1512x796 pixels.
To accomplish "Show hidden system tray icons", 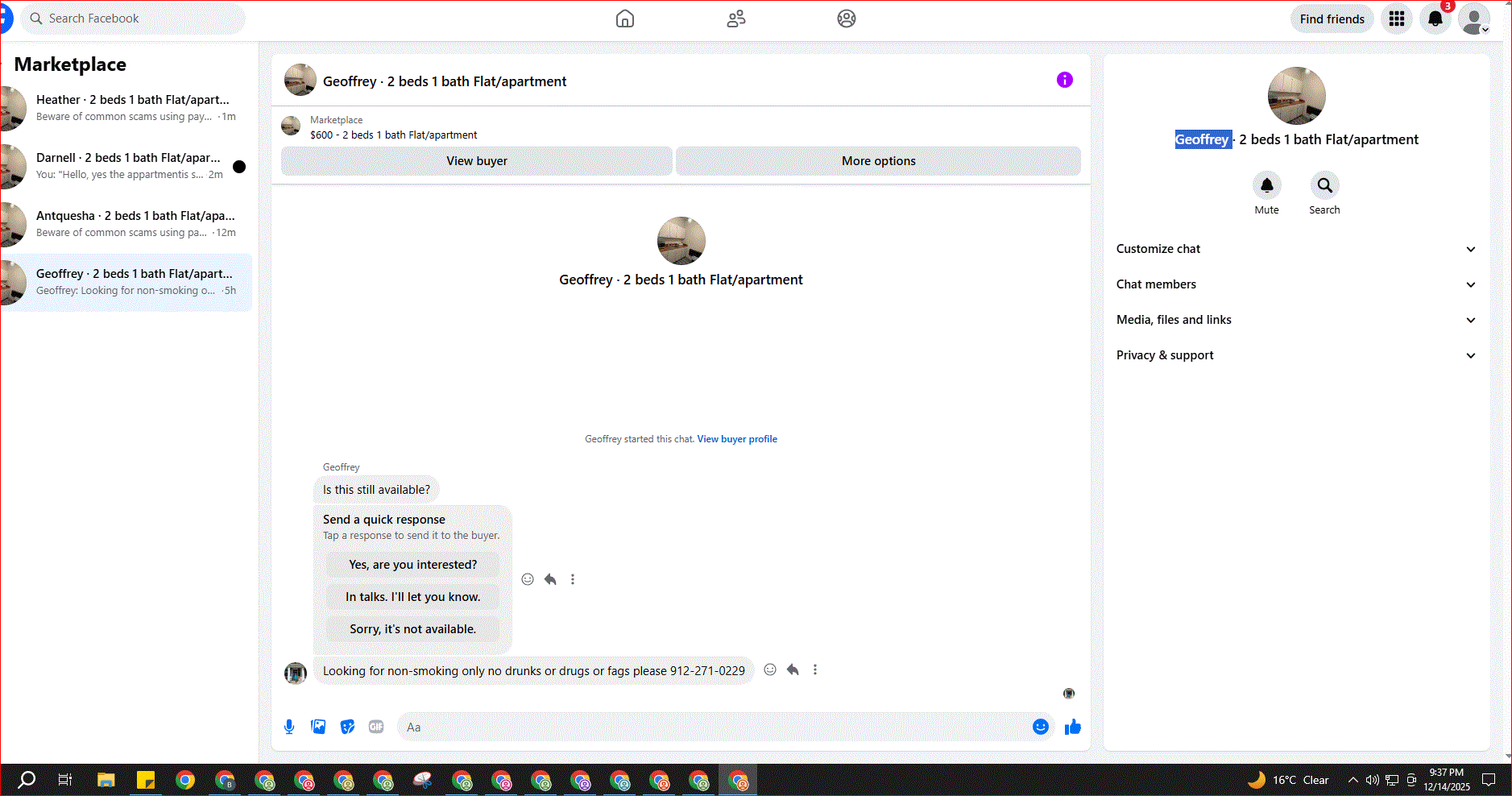I will [1353, 780].
